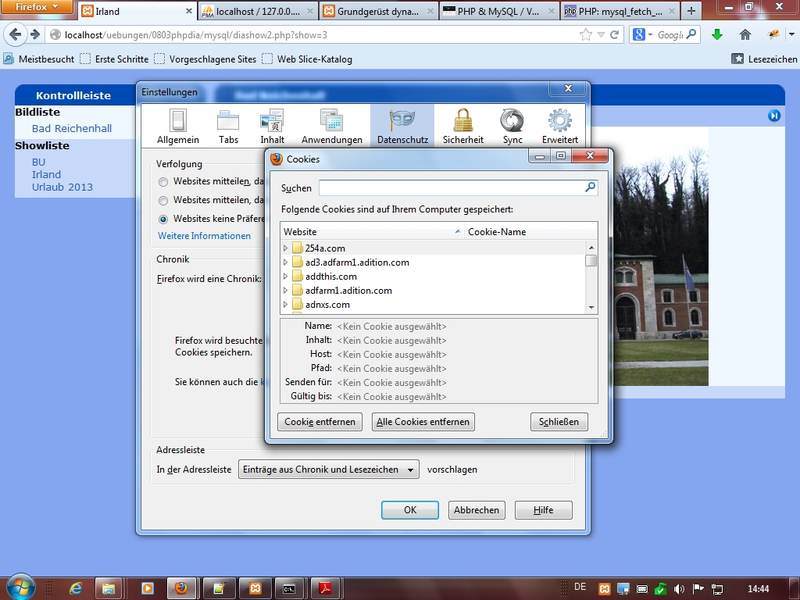Select 'Websites keine Präferenz' radio button
Image resolution: width=800 pixels, height=600 pixels.
163,218
